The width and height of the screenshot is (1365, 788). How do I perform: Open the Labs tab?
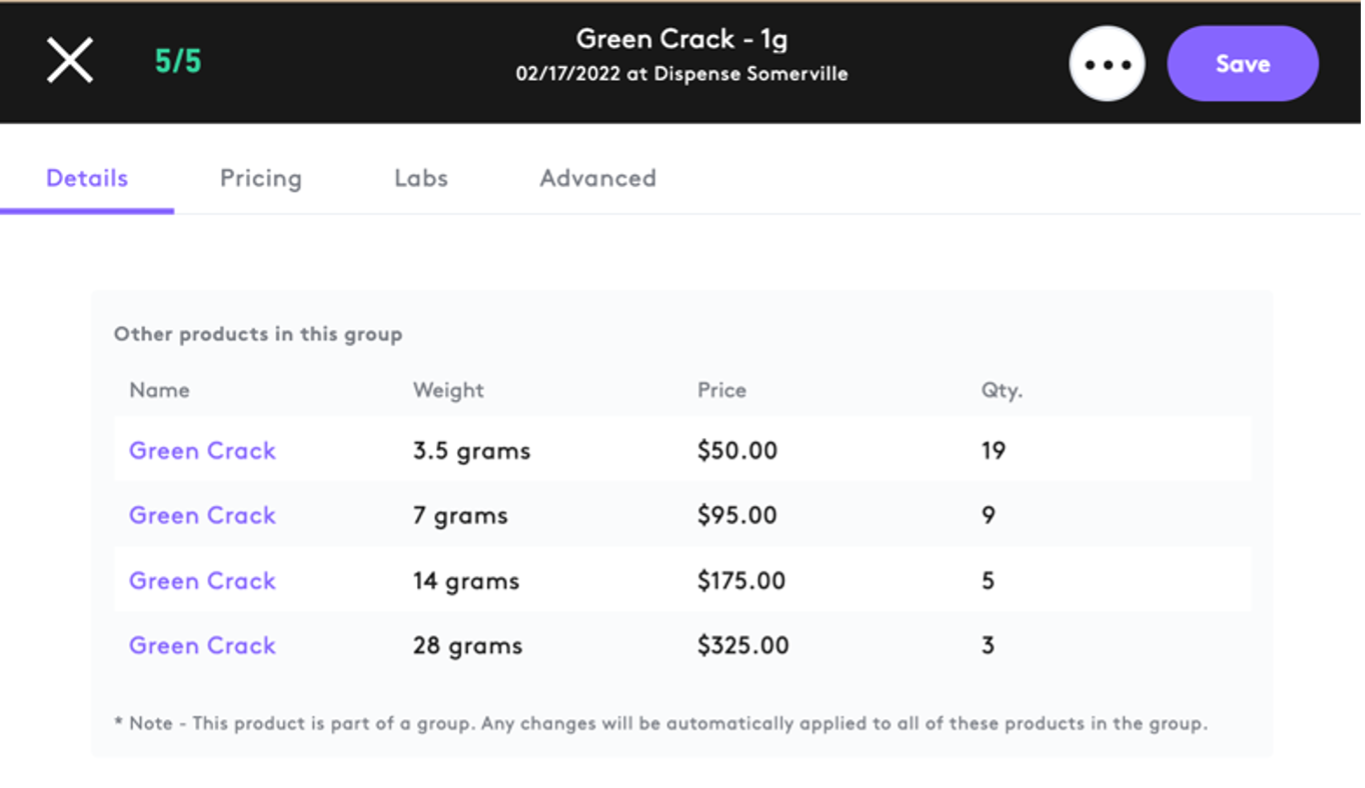421,178
